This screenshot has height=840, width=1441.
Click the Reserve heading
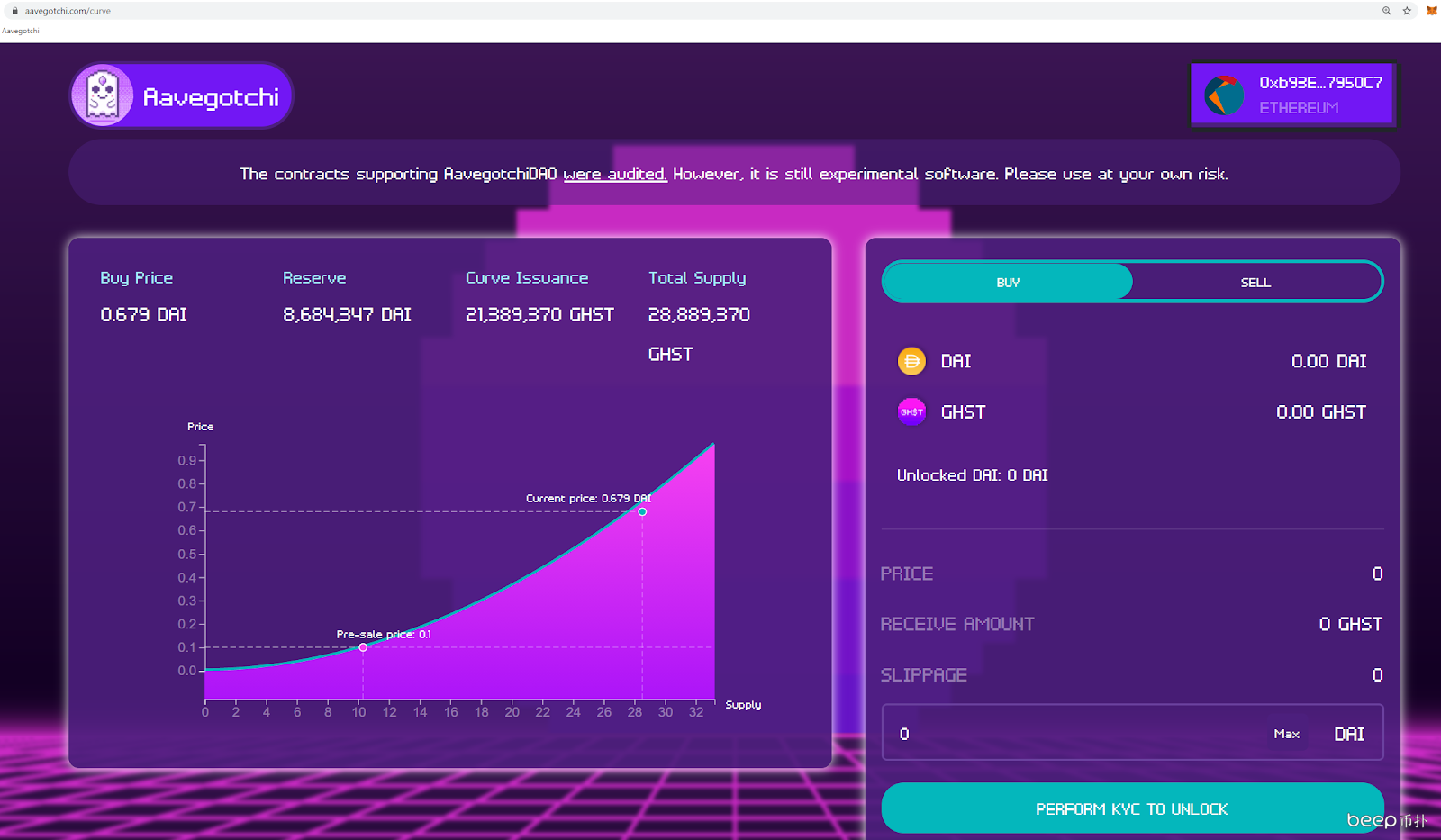pos(314,277)
